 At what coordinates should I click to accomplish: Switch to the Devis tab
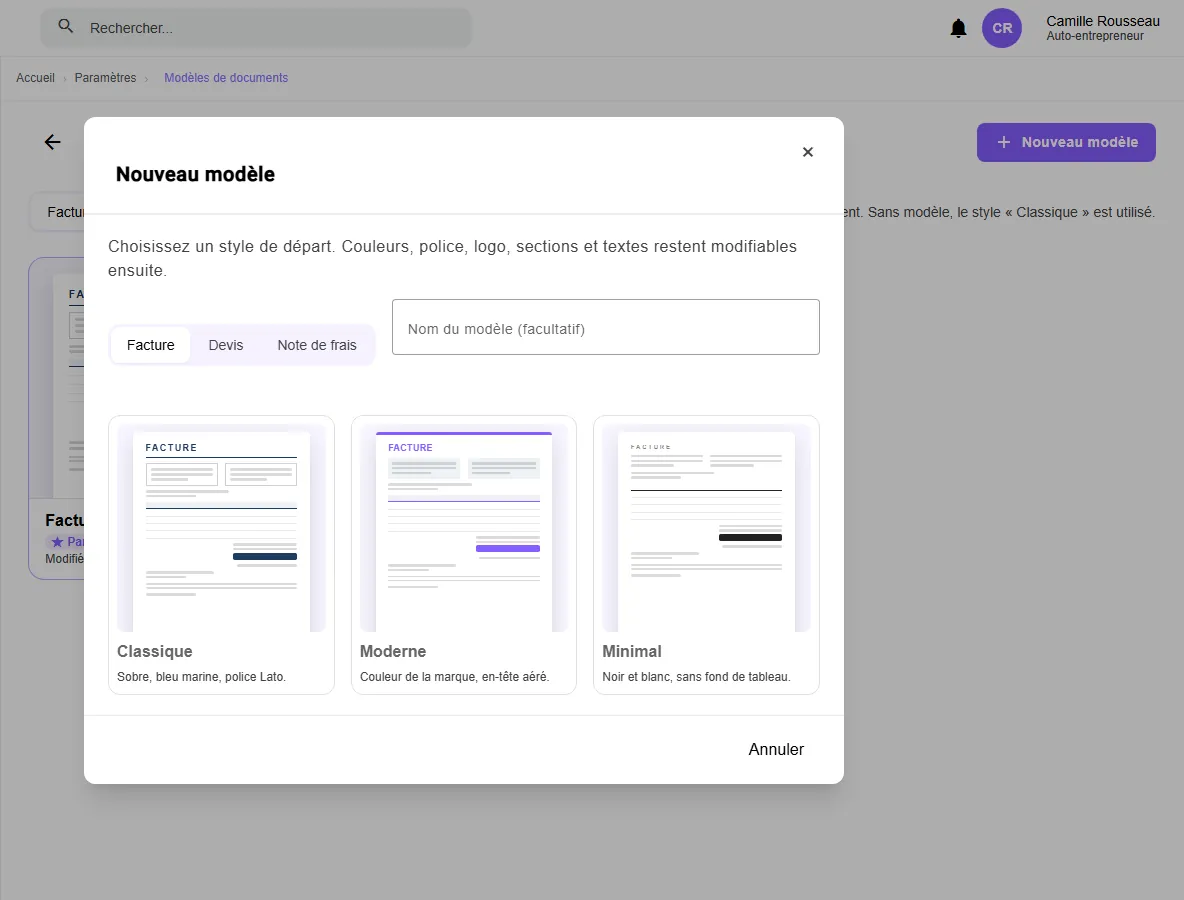tap(226, 345)
